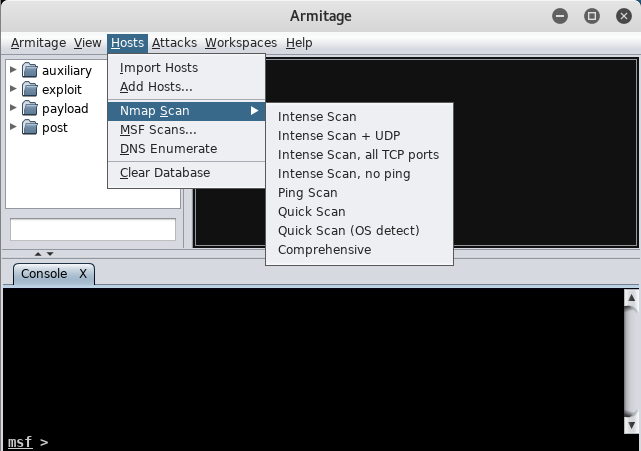
Task: Run the plain Intense Scan option
Action: point(359,117)
